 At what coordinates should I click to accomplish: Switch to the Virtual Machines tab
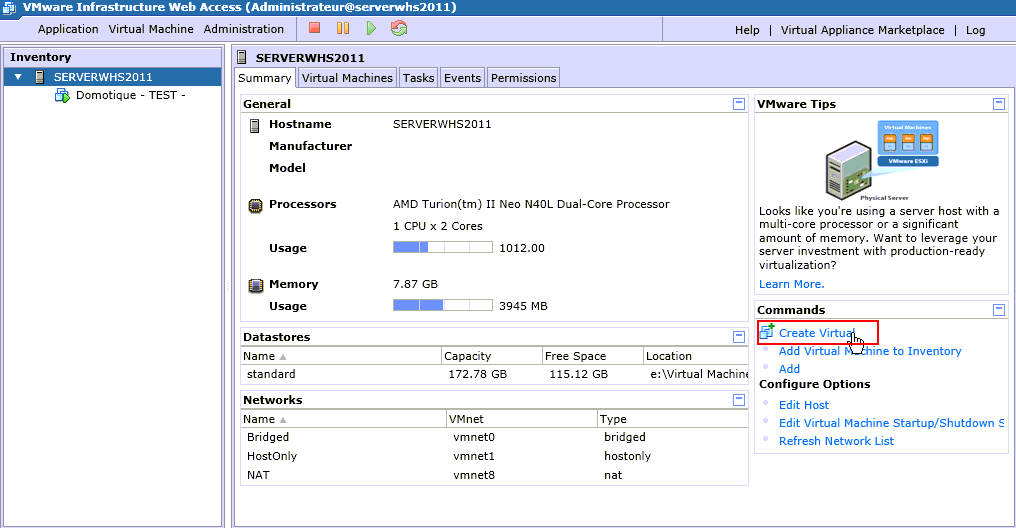(347, 78)
